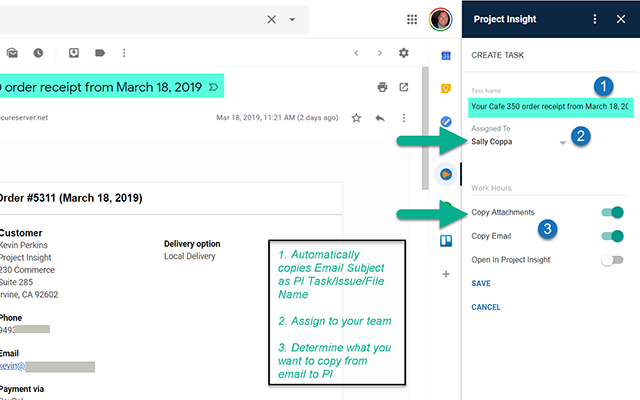Open the Google apps grid
640x400 pixels.
(x=412, y=19)
